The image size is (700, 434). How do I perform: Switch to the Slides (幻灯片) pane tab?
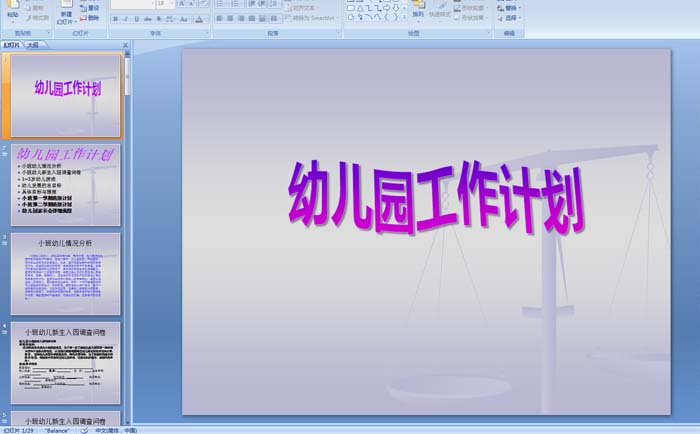point(11,45)
